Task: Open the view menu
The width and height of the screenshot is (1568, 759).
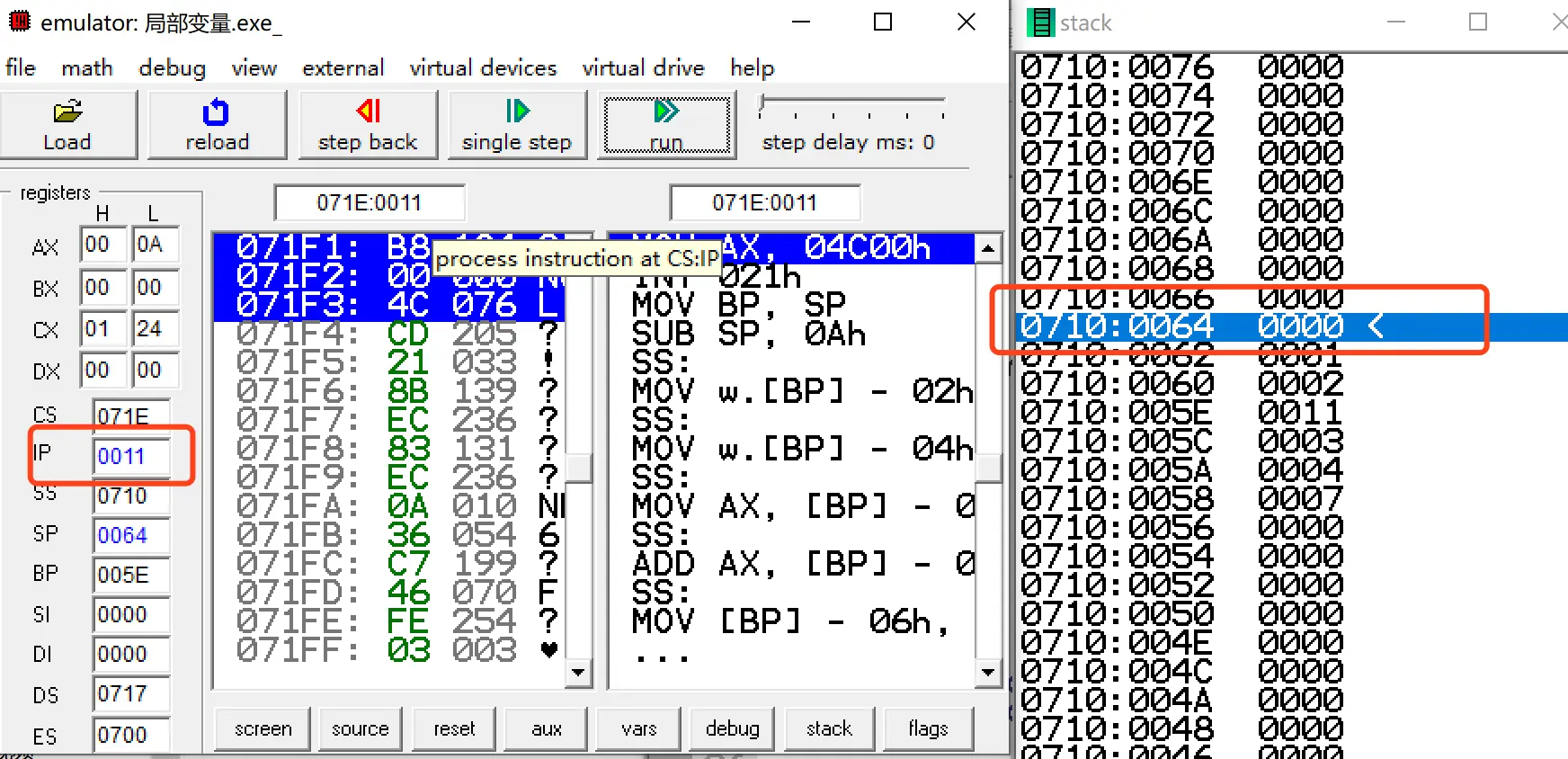Action: pos(254,68)
